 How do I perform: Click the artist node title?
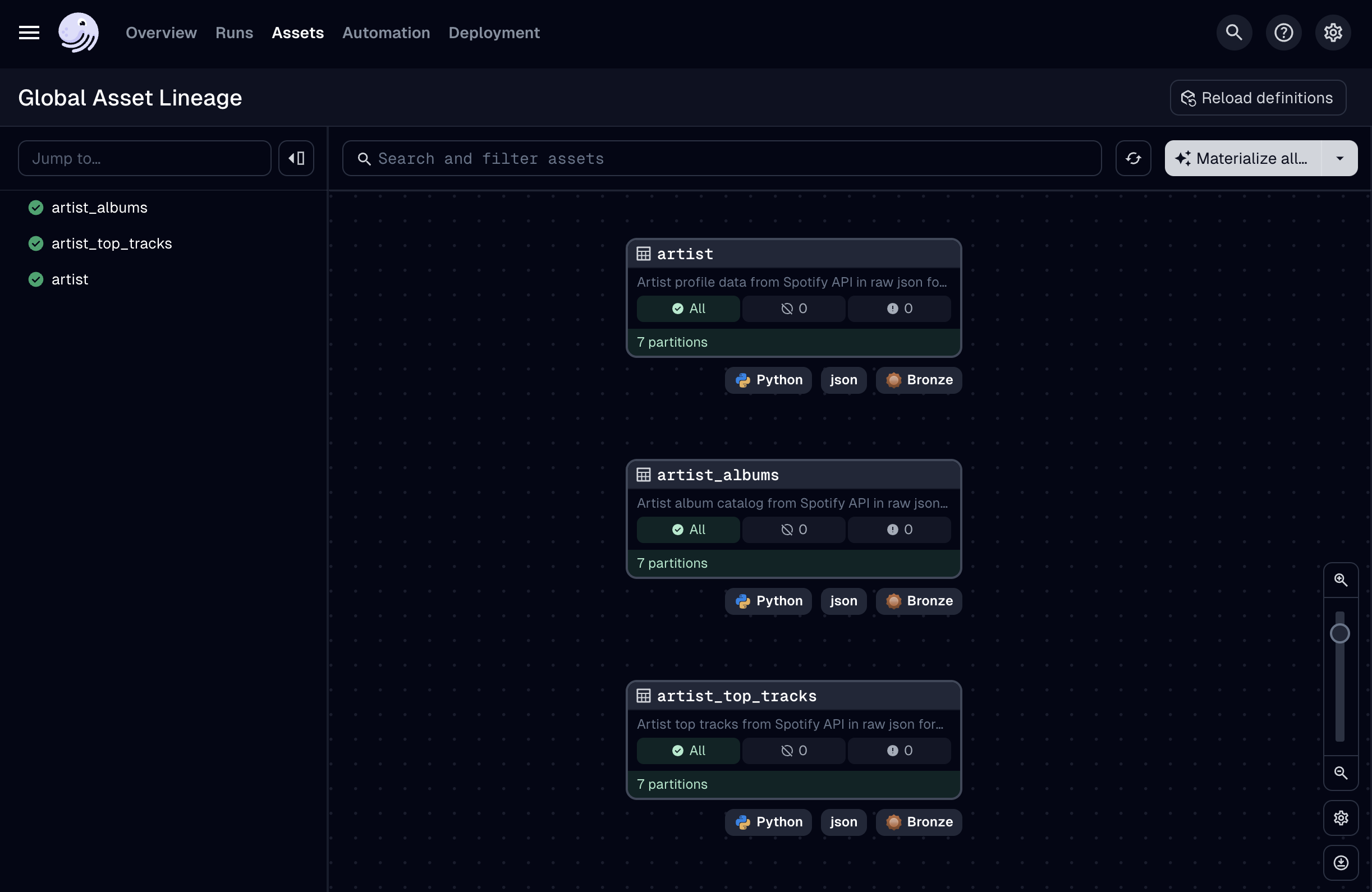coord(685,254)
